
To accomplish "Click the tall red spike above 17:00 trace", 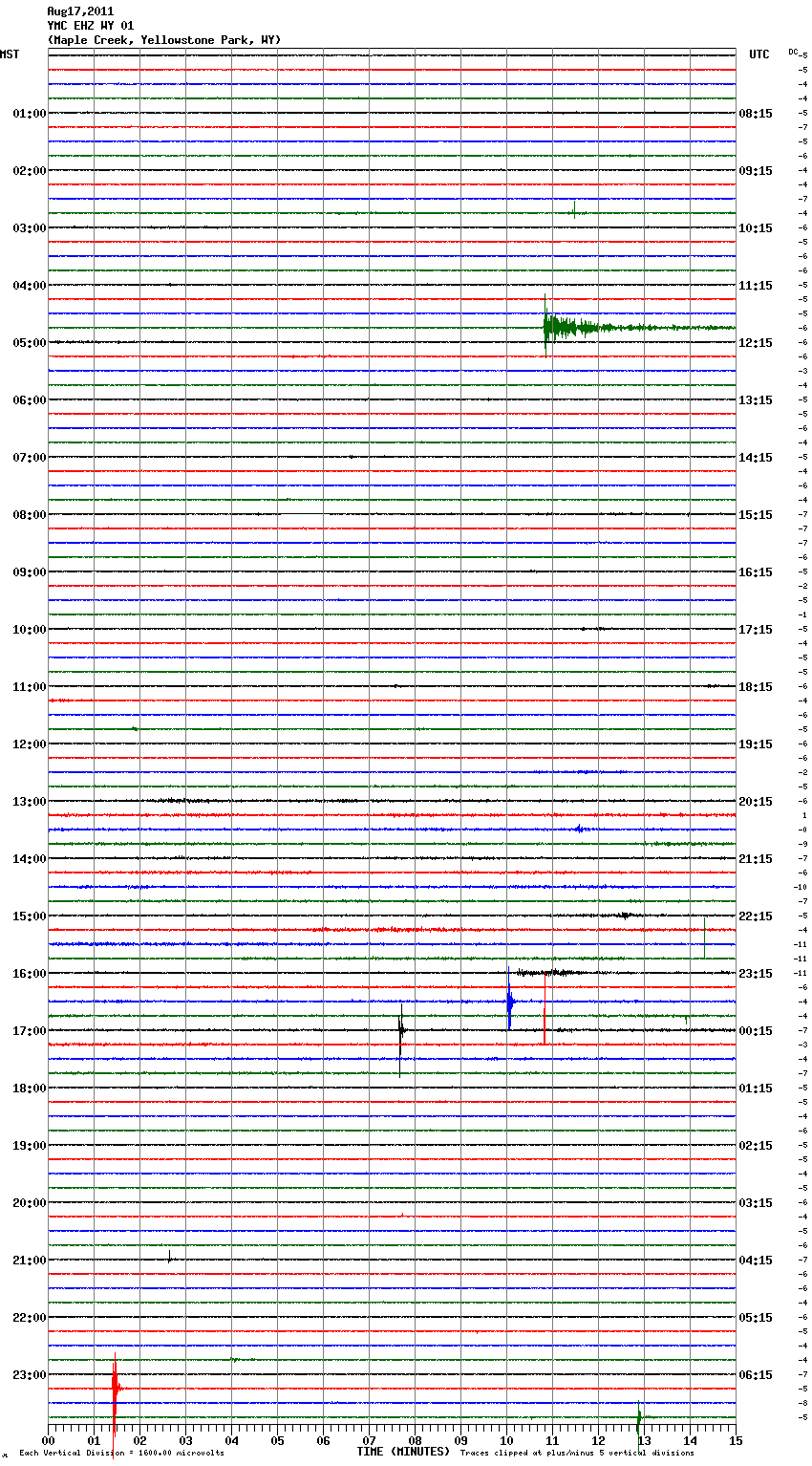I will (545, 1008).
